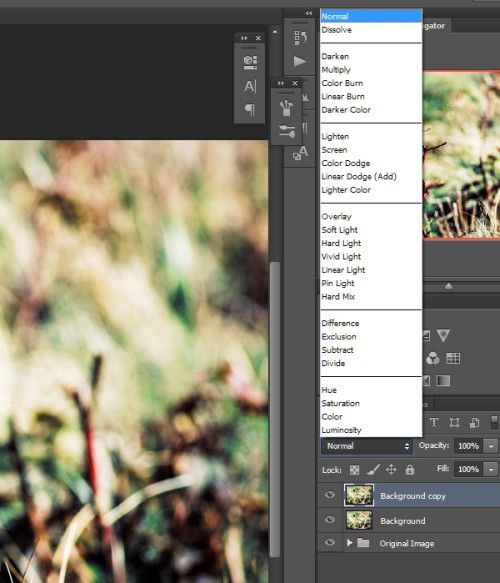Image resolution: width=500 pixels, height=583 pixels.
Task: Open the Opacity dropdown arrow
Action: pos(491,446)
